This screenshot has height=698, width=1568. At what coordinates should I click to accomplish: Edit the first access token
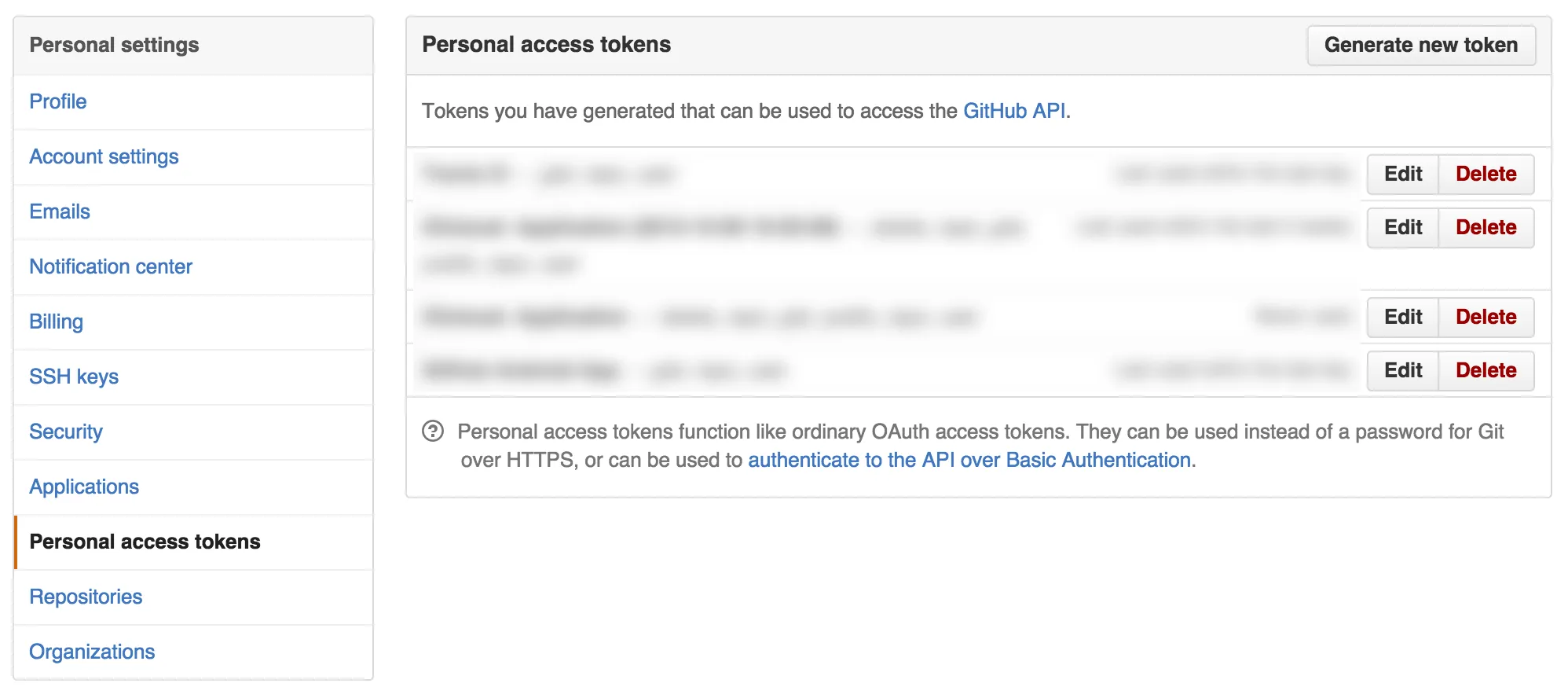click(x=1403, y=174)
